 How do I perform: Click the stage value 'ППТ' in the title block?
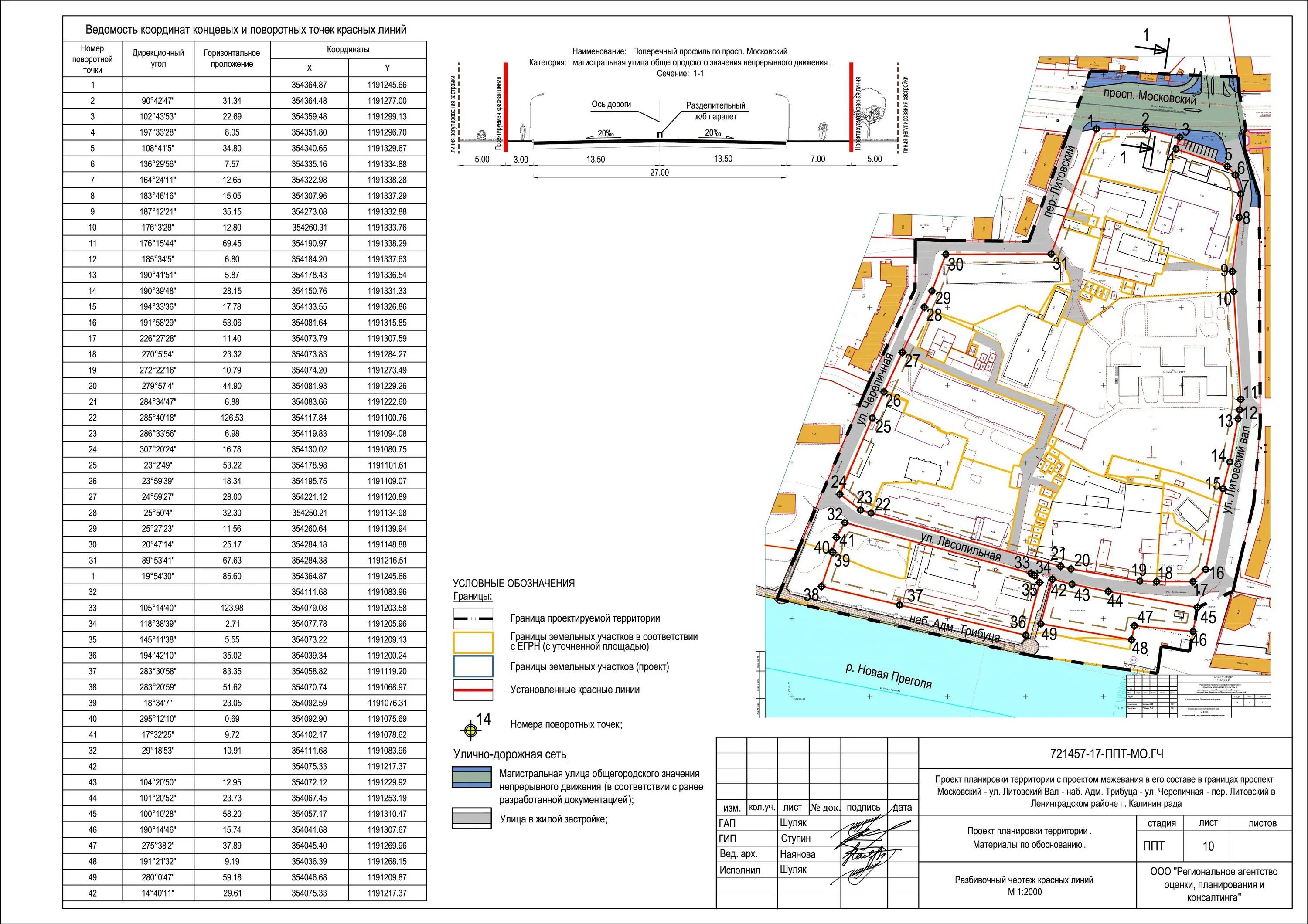(x=1154, y=846)
